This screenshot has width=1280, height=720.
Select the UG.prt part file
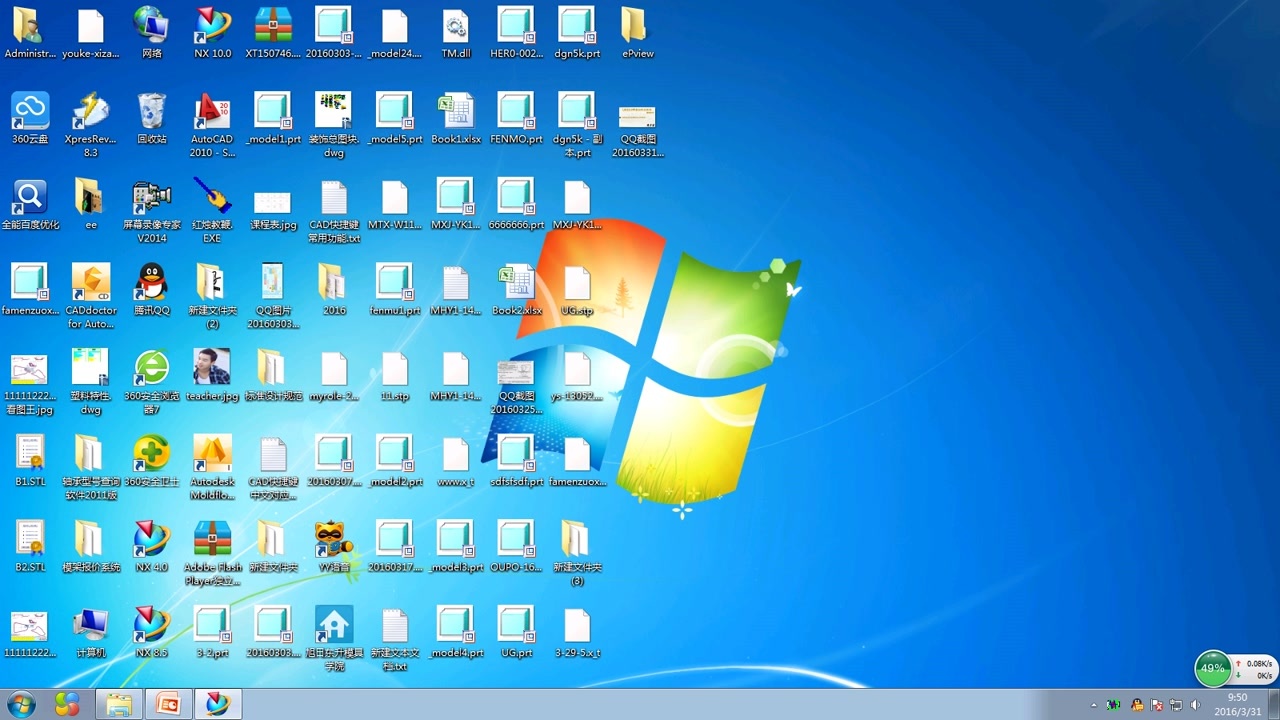click(517, 632)
